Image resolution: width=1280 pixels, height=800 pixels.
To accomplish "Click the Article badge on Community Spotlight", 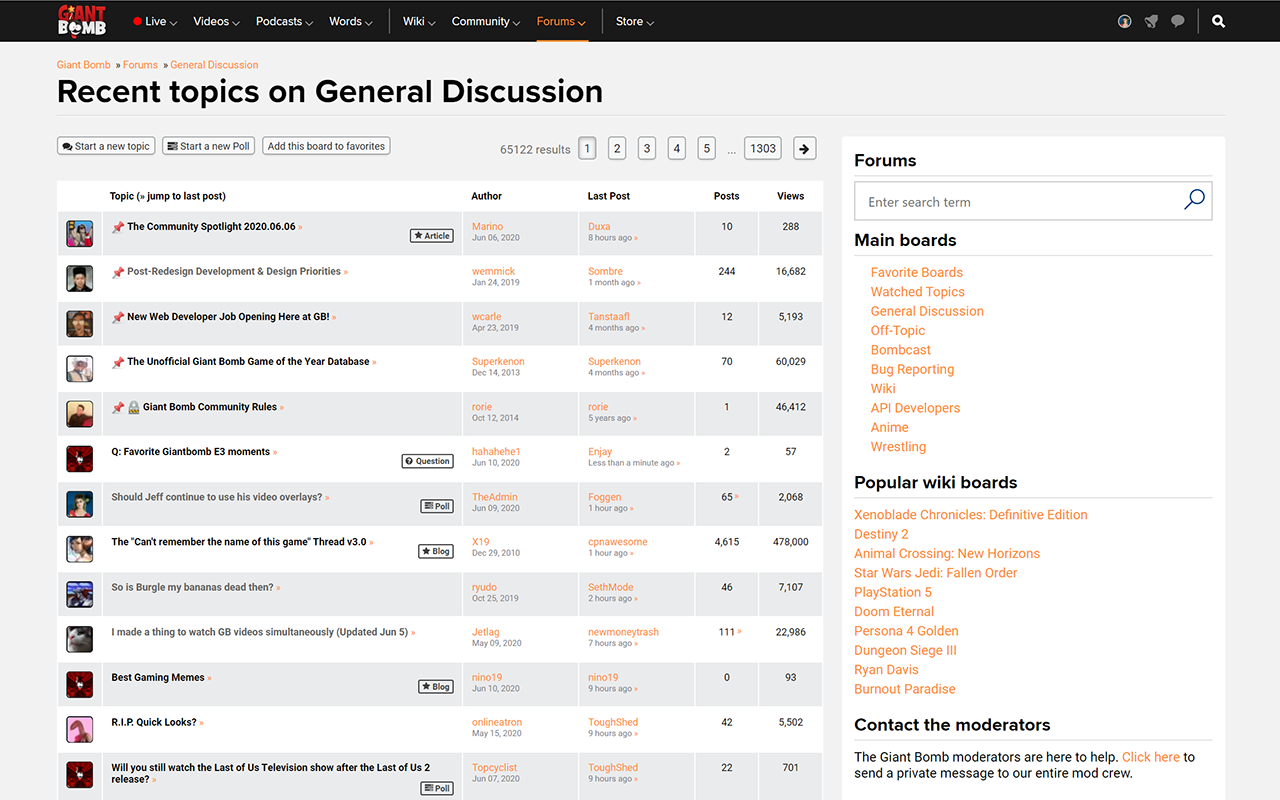I will tap(432, 236).
